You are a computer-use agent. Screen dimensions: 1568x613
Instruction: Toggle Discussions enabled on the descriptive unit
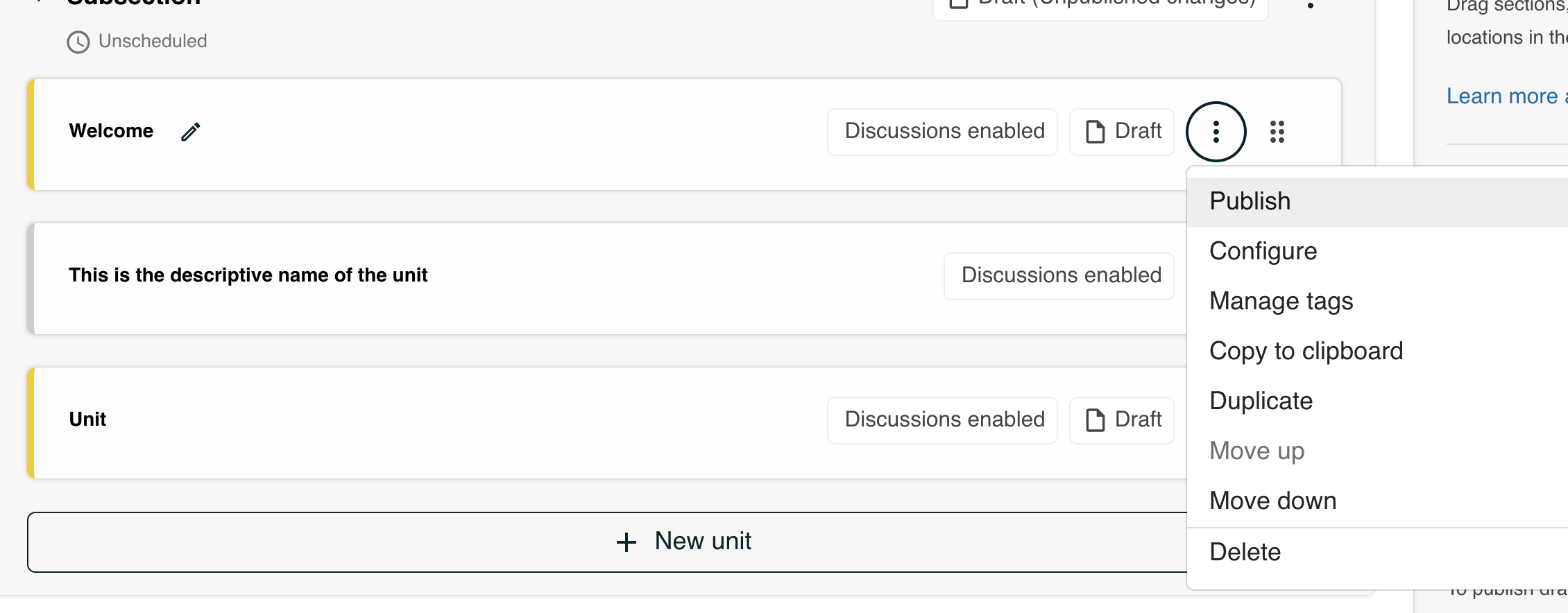coord(1058,275)
